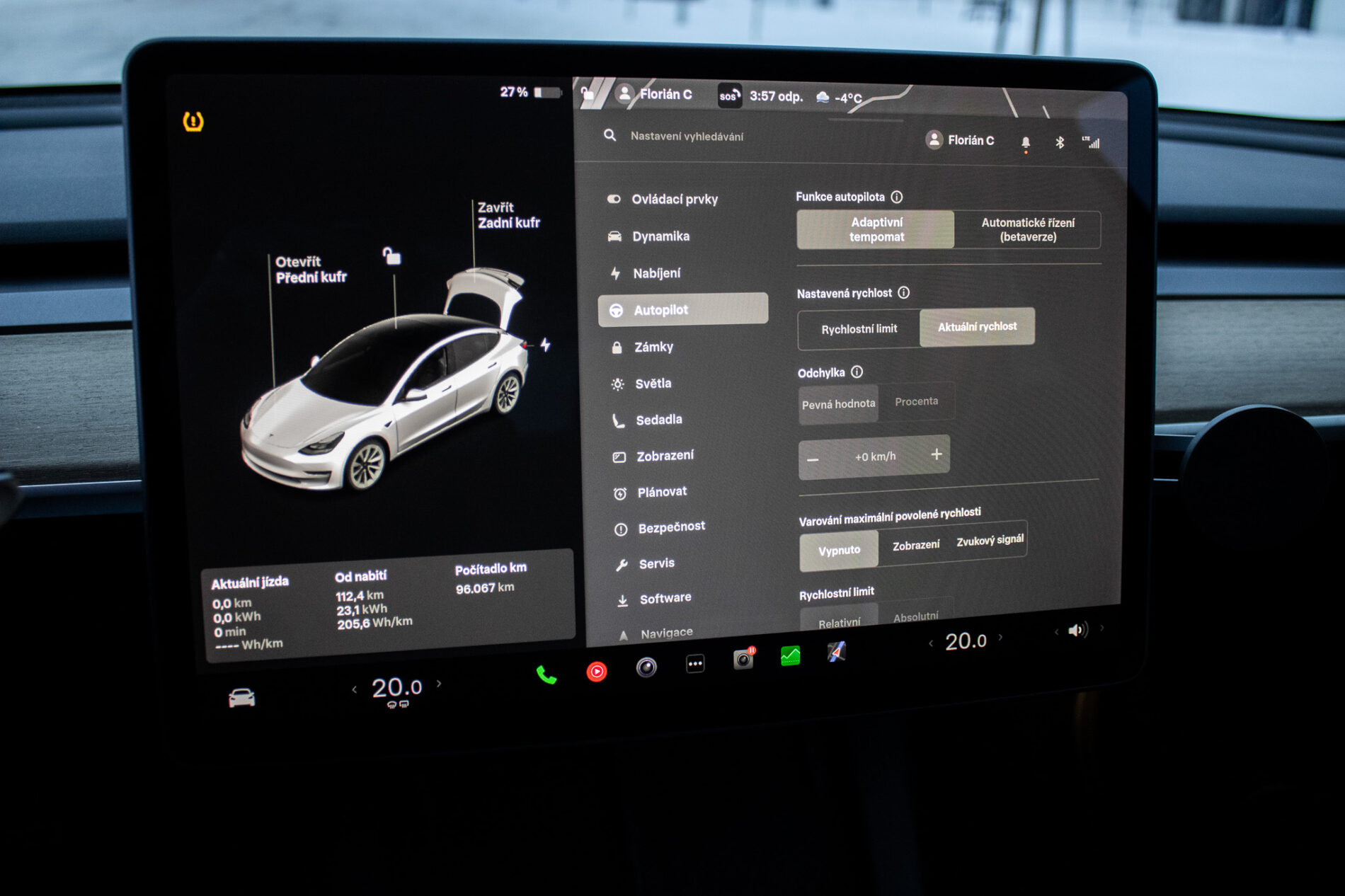Increase driver temperature with right chevron
Viewport: 1345px width, 896px height.
(440, 684)
